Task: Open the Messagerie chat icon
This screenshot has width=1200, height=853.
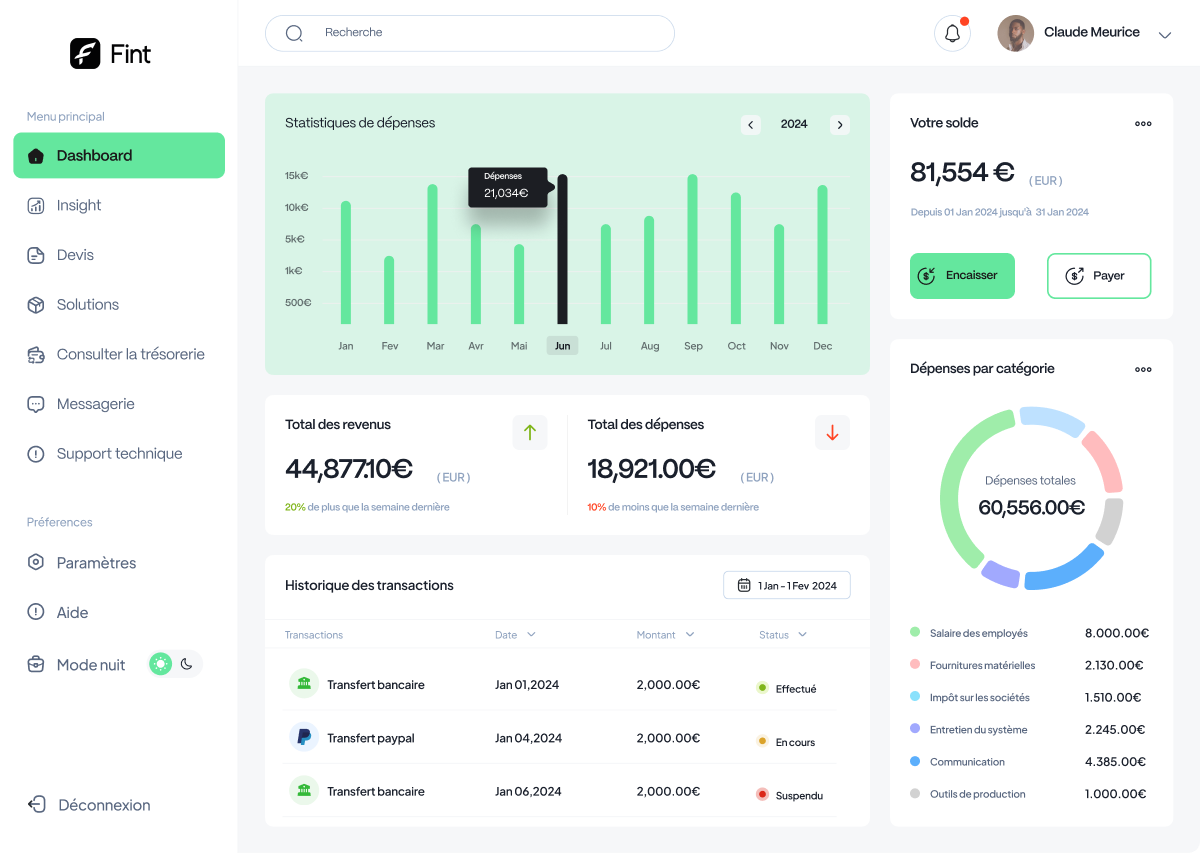Action: [36, 404]
